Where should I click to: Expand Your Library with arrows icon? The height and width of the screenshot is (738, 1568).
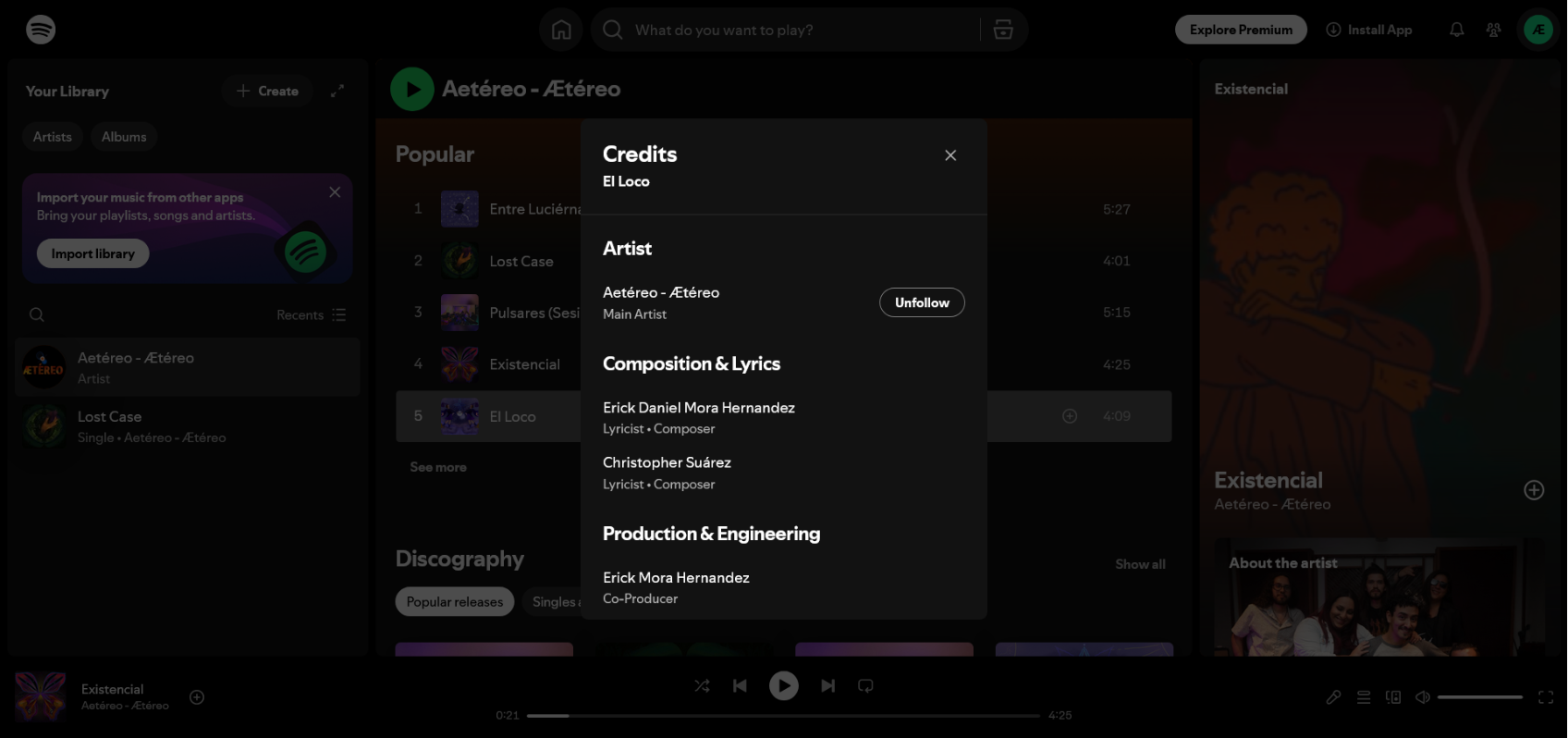(337, 91)
